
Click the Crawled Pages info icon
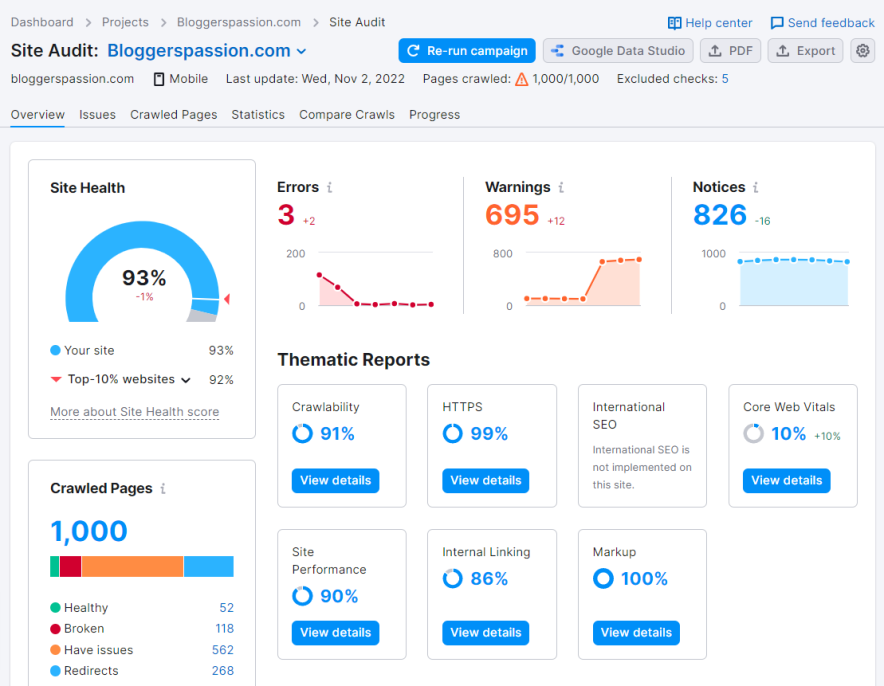click(x=163, y=488)
